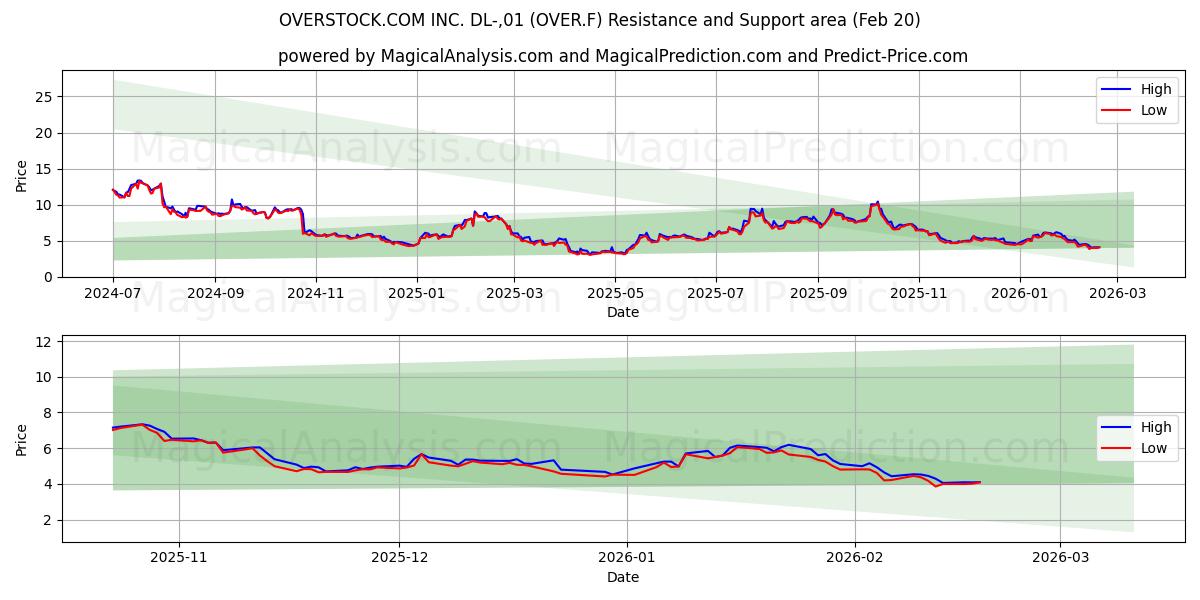Image resolution: width=1200 pixels, height=600 pixels.
Task: Click the '25' y-axis tick in the upper chart
Action: (x=44, y=97)
